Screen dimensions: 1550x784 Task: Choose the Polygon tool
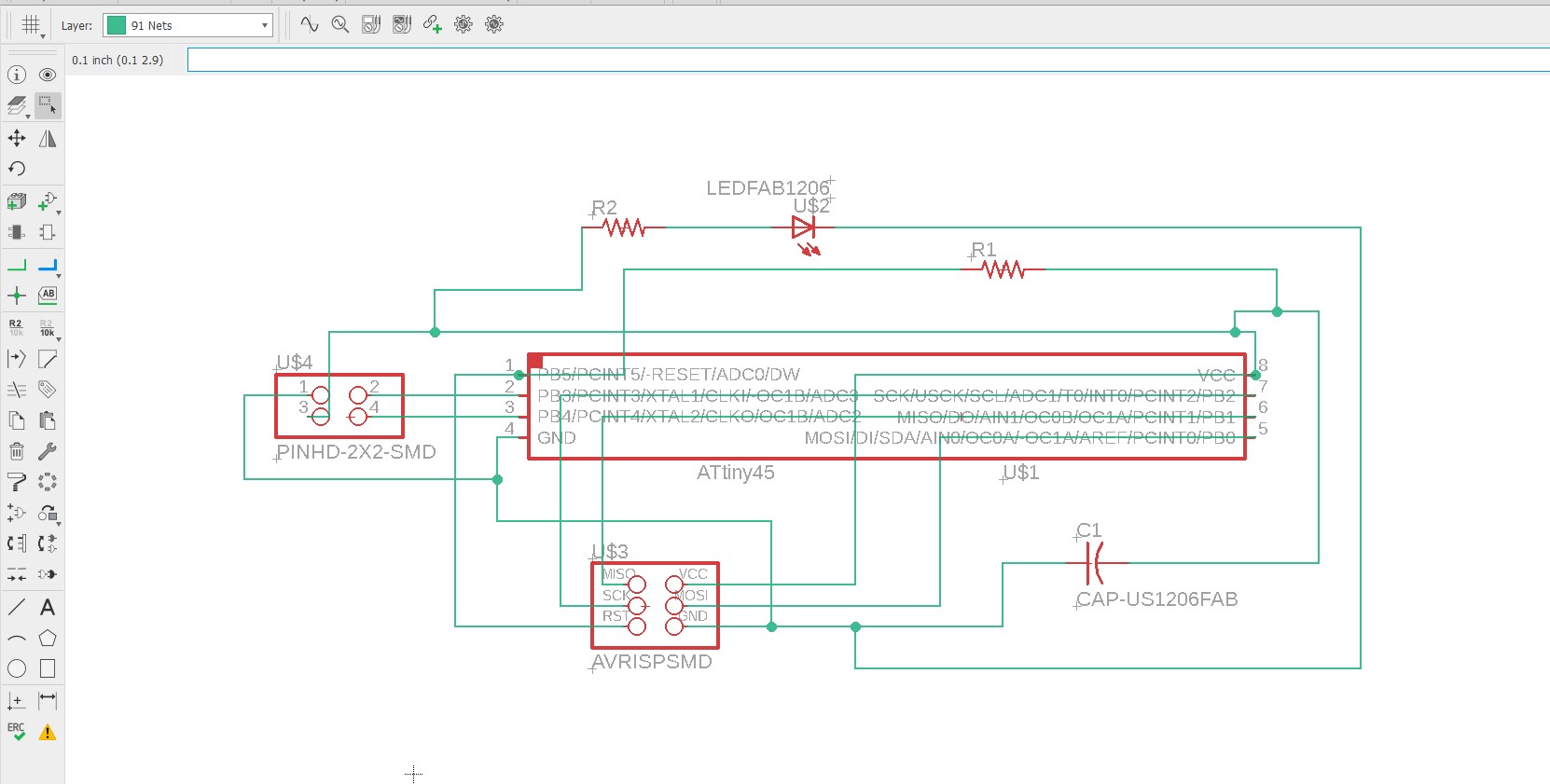[x=48, y=639]
